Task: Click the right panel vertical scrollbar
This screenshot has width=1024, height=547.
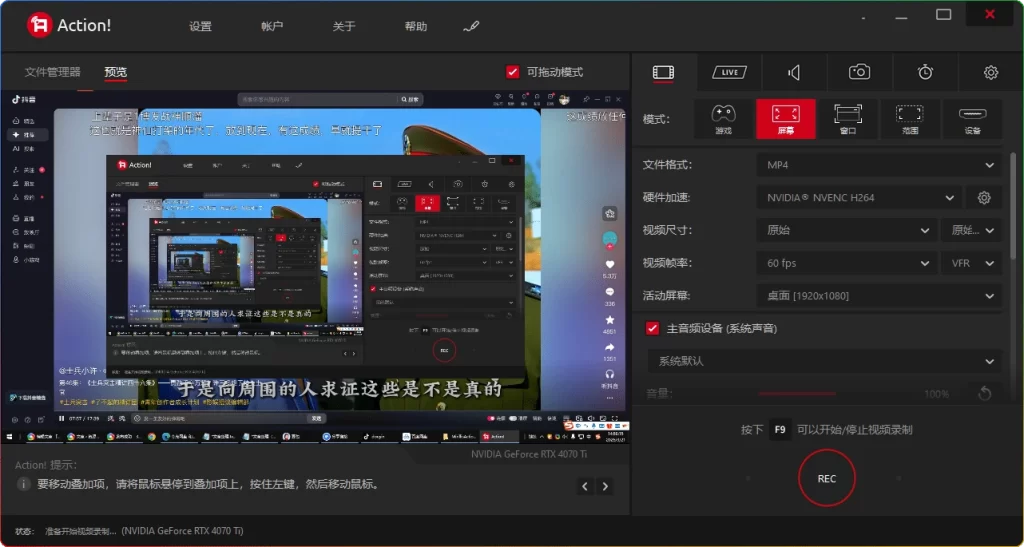Action: (1013, 206)
